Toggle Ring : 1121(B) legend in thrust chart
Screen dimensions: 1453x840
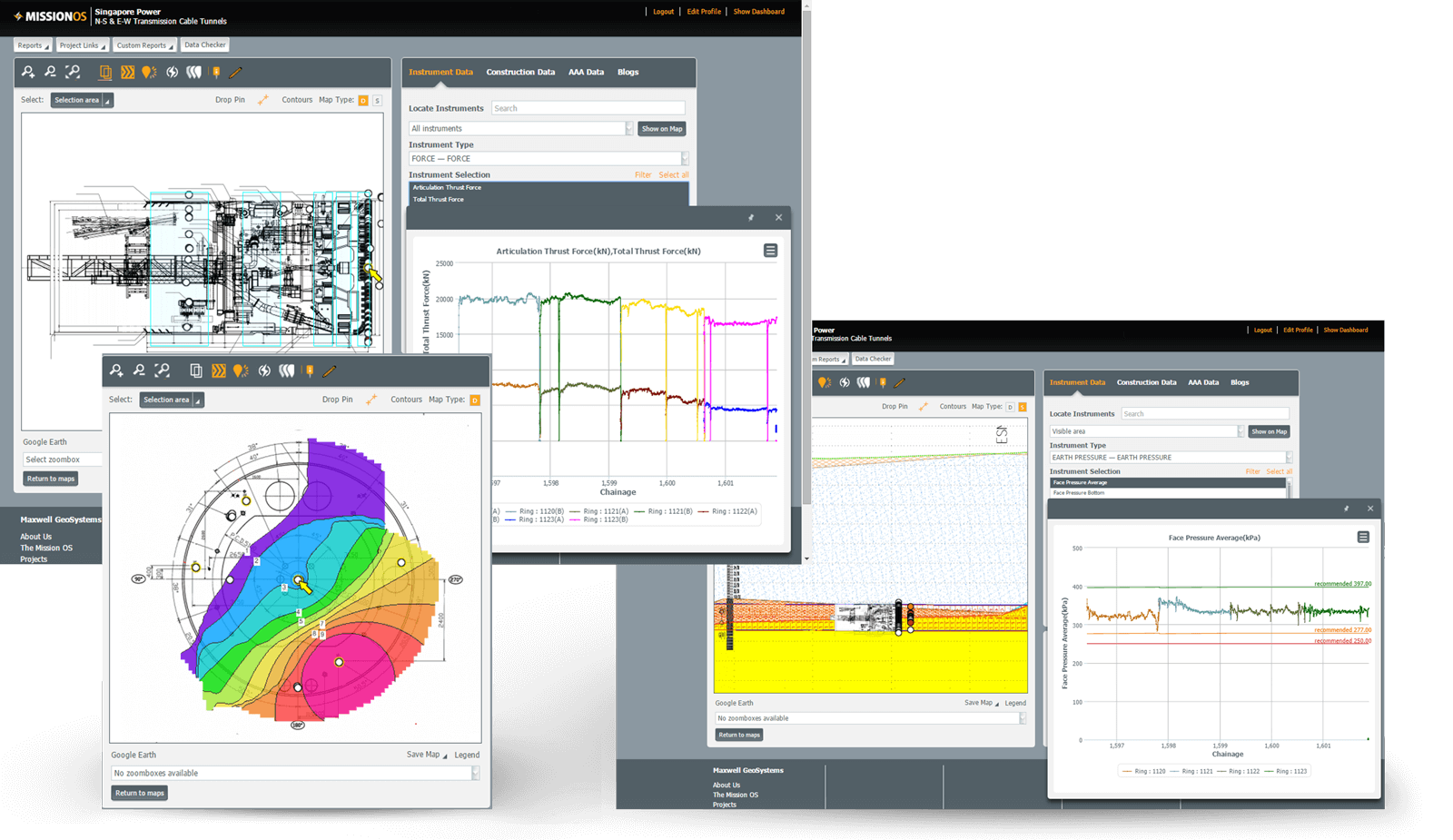[664, 511]
